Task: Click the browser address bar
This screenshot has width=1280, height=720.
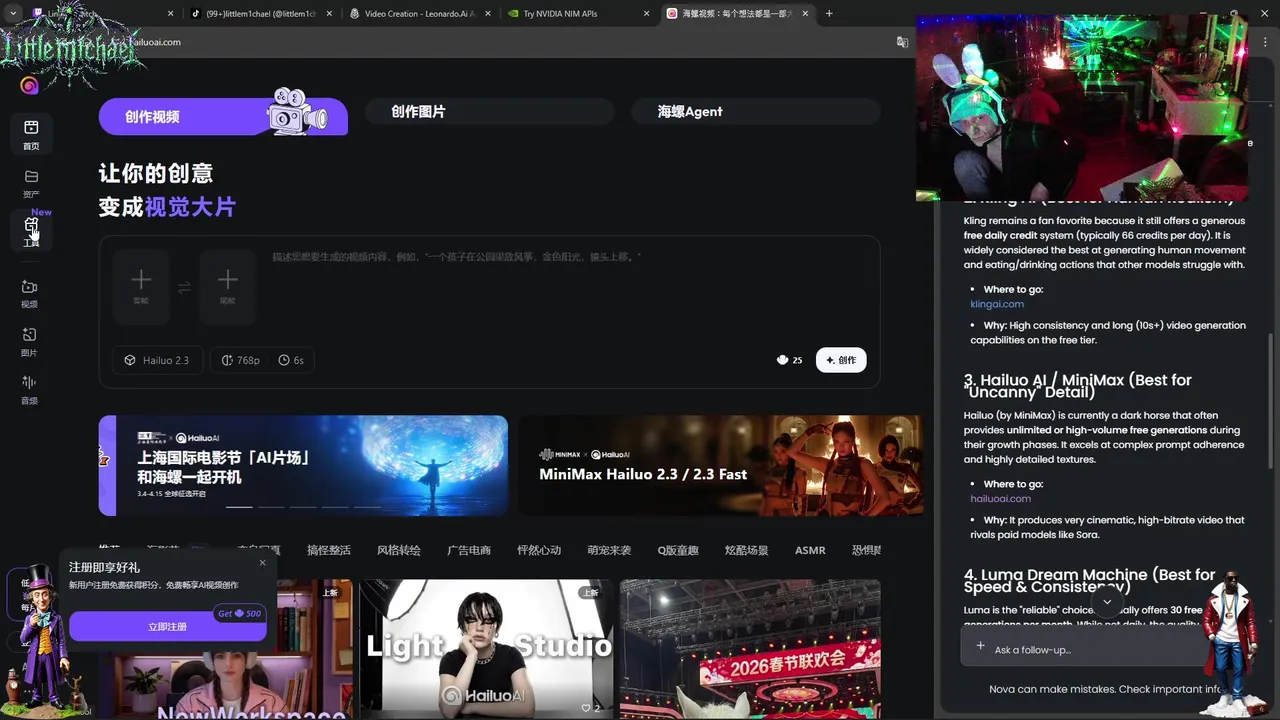Action: pos(500,42)
